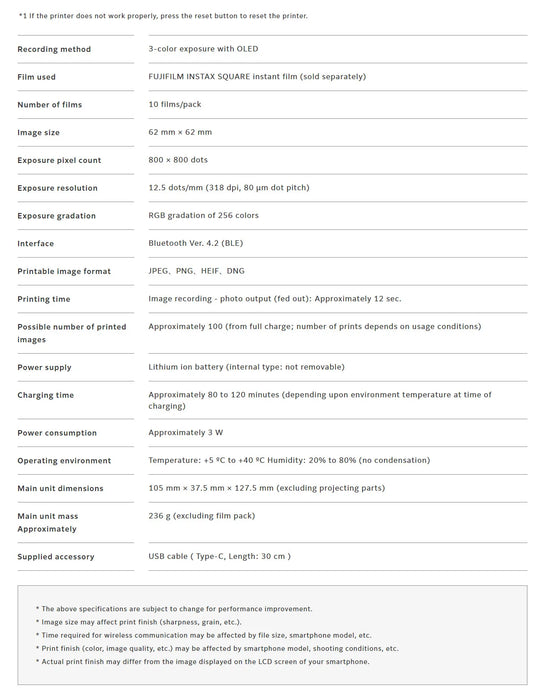The image size is (546, 700).
Task: Click the Recording method label
Action: click(x=54, y=49)
